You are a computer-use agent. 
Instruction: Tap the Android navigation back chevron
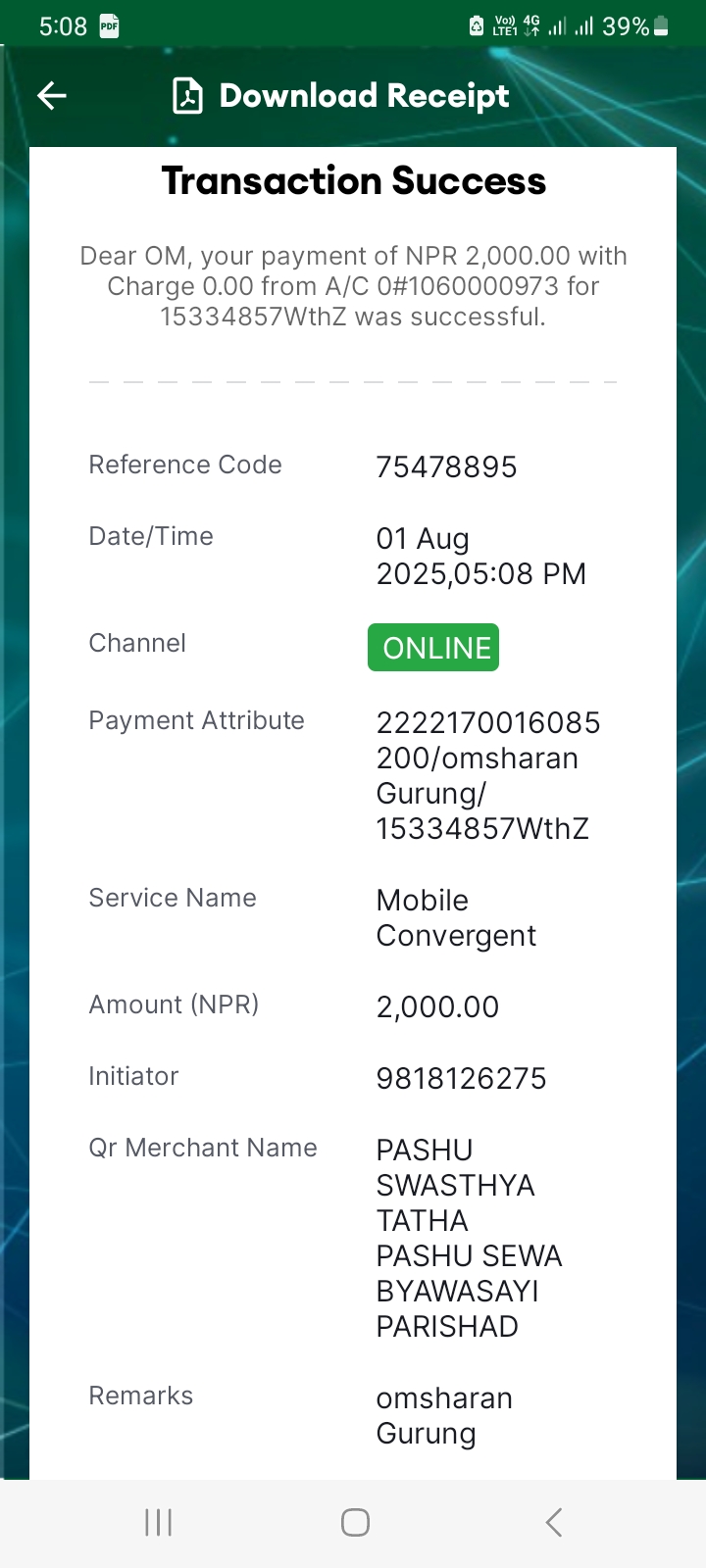click(x=553, y=1522)
